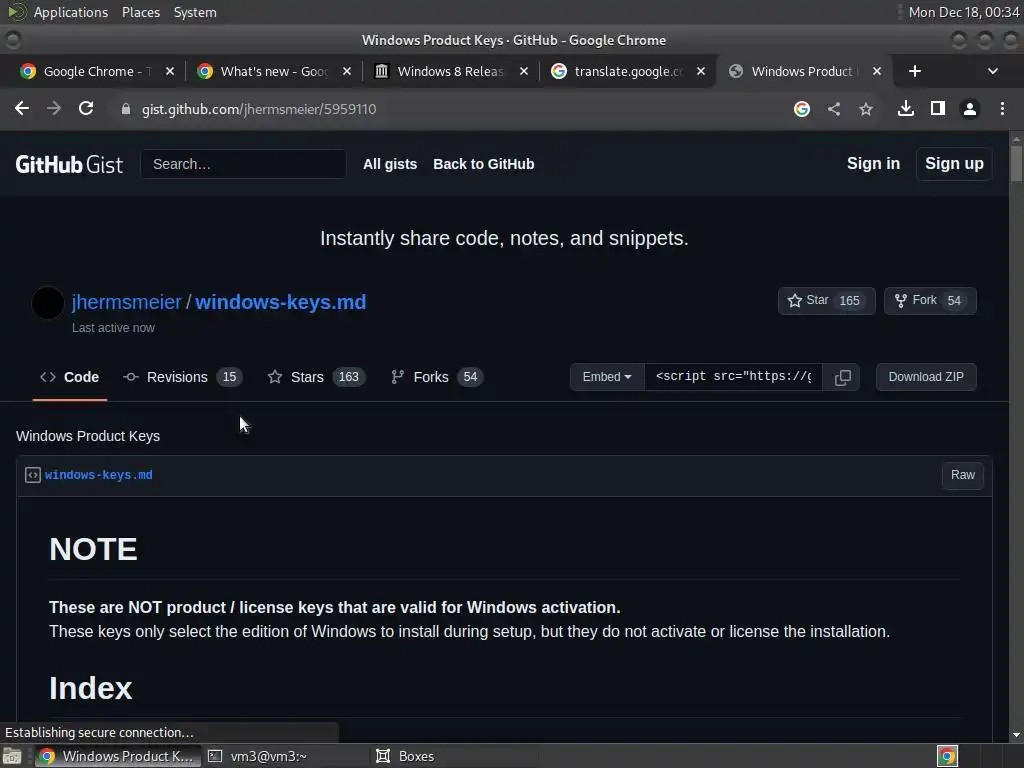The height and width of the screenshot is (768, 1024).
Task: Click the page vertical scrollbar thumb
Action: tap(1016, 163)
